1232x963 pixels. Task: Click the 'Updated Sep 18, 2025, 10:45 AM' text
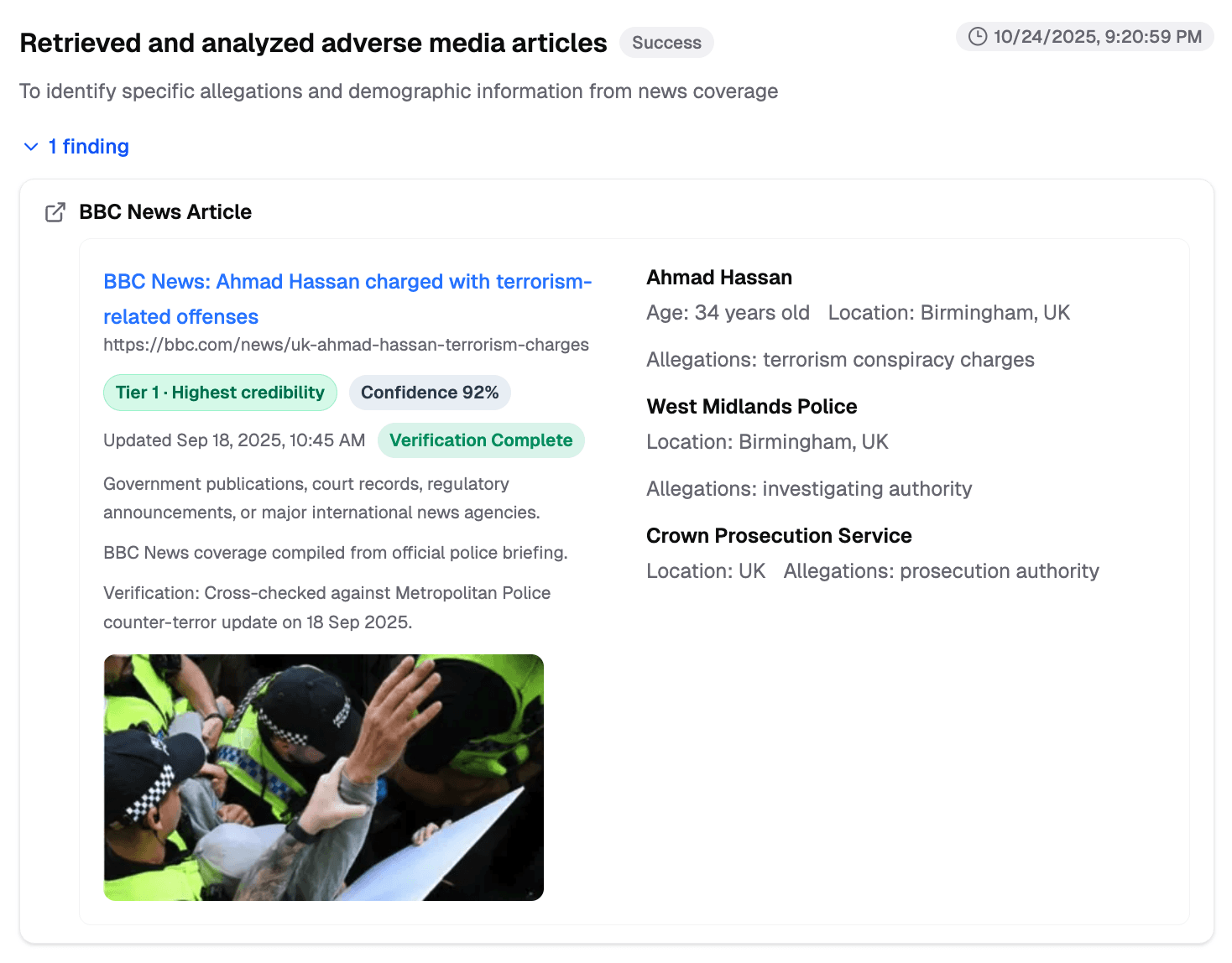point(234,440)
